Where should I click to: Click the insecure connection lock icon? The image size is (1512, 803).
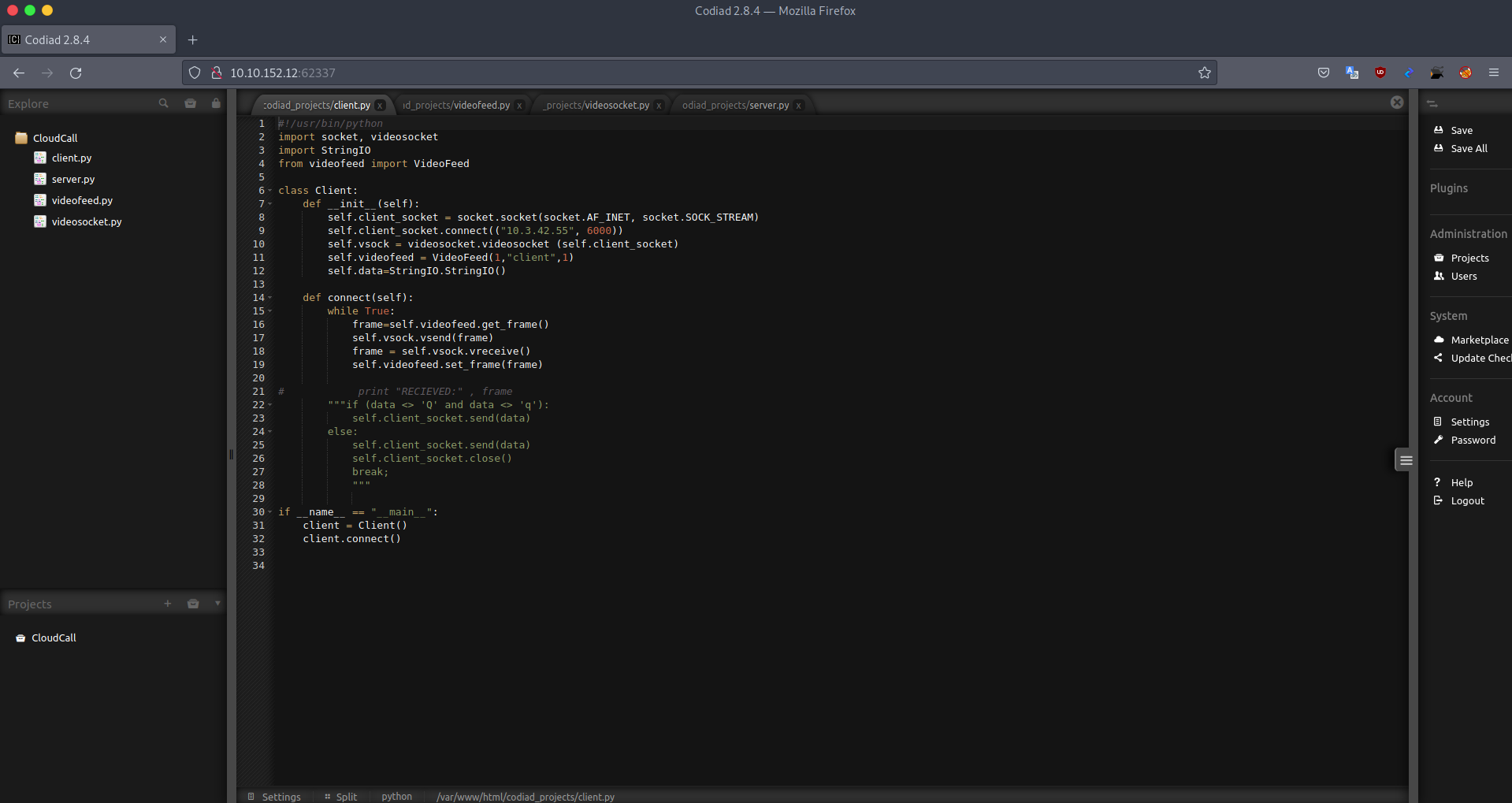click(216, 73)
